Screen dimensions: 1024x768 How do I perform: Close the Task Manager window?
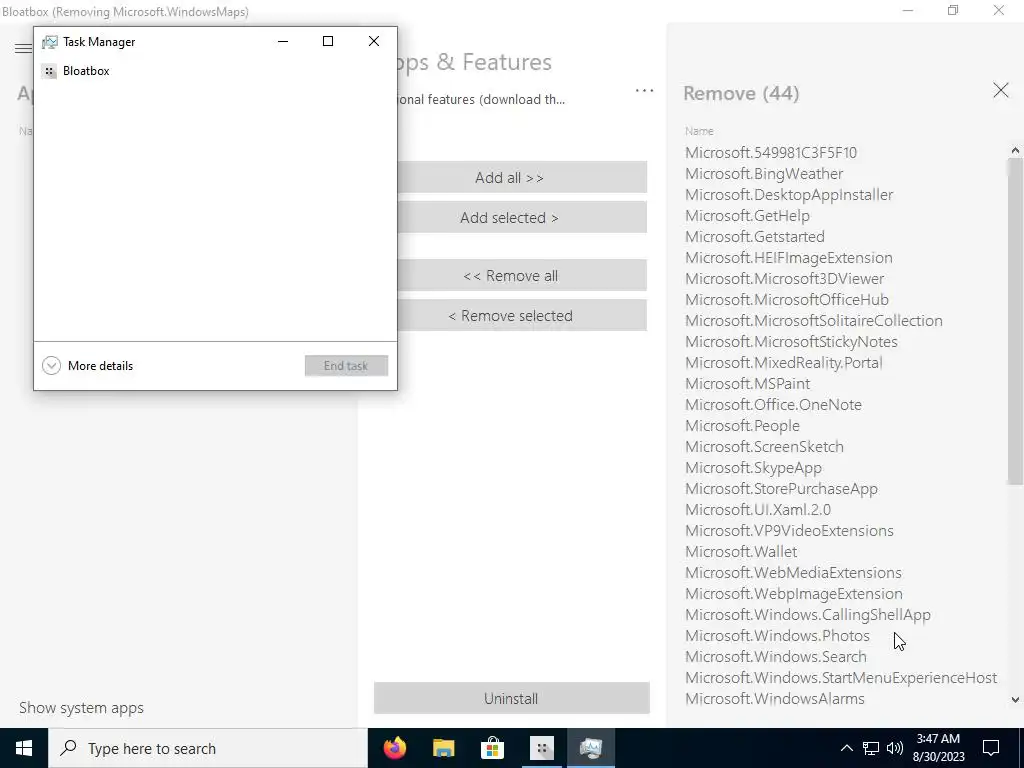pos(374,41)
